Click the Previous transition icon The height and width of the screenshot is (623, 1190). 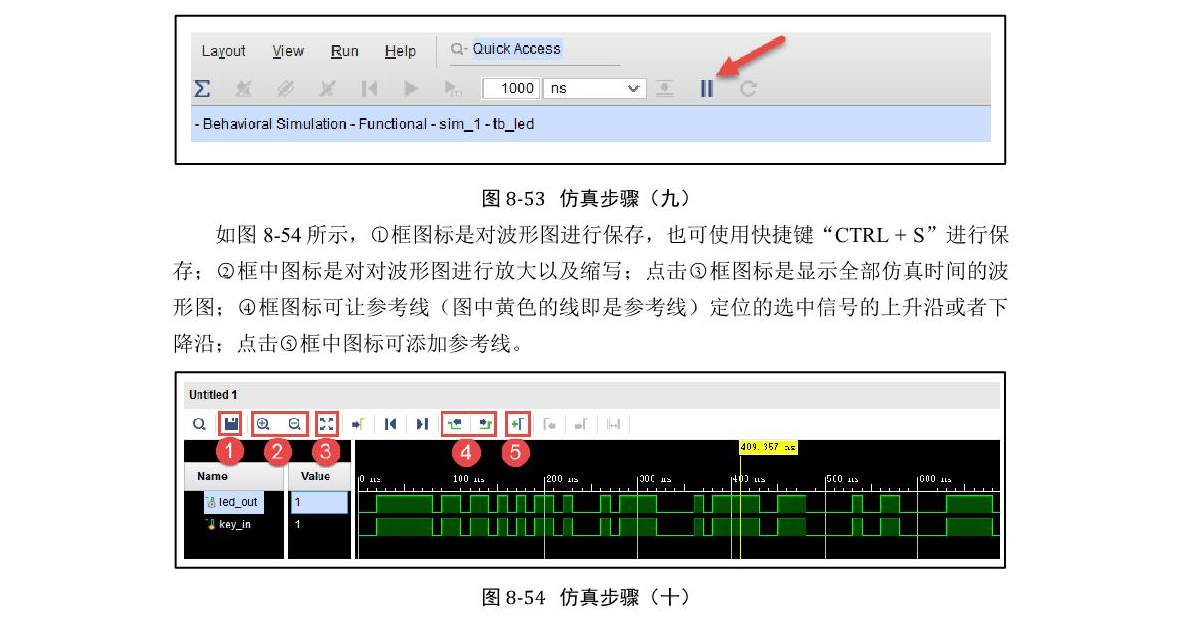[455, 424]
